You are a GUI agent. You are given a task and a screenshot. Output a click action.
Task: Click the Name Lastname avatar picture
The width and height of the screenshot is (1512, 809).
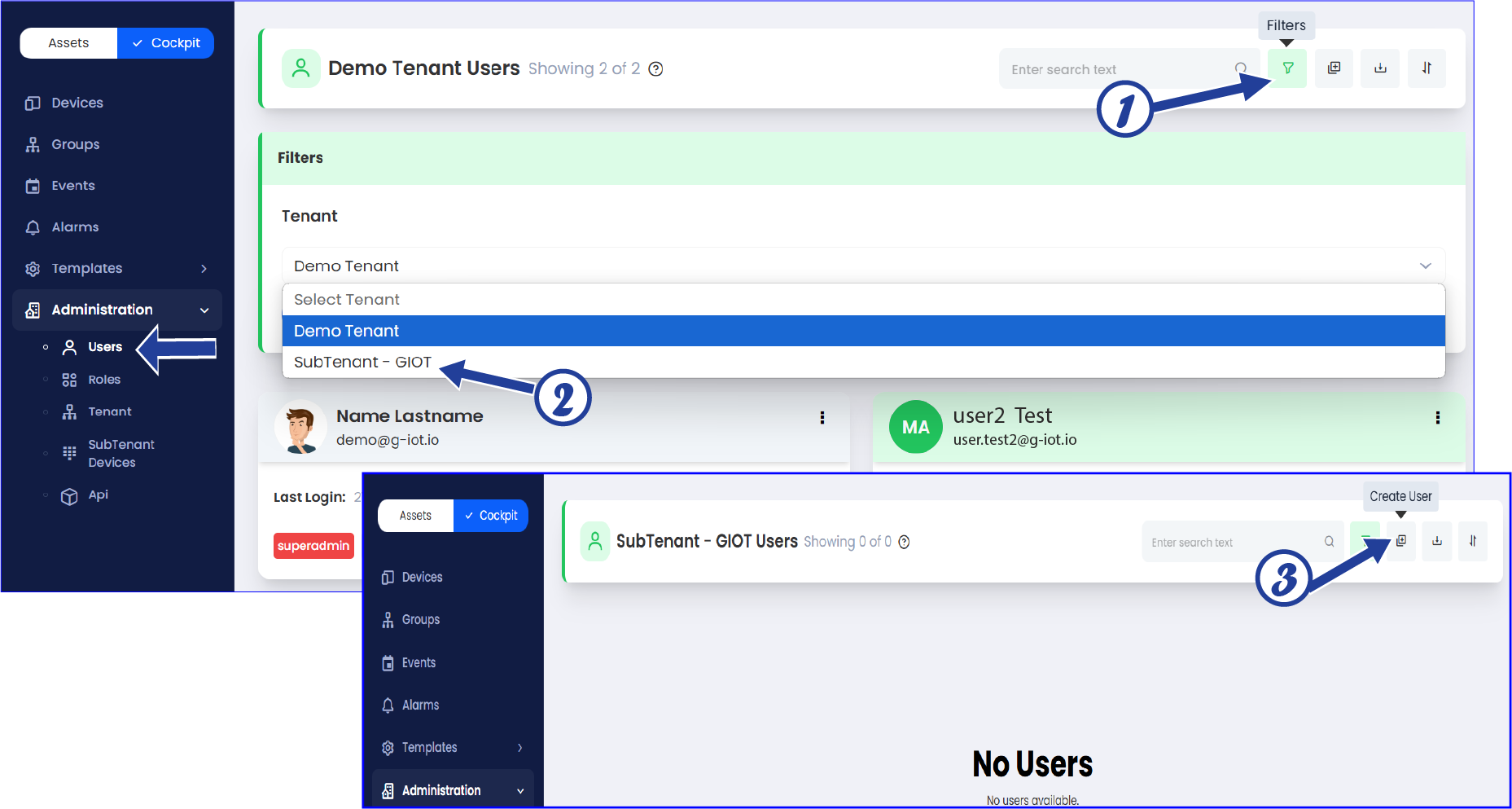click(x=300, y=427)
